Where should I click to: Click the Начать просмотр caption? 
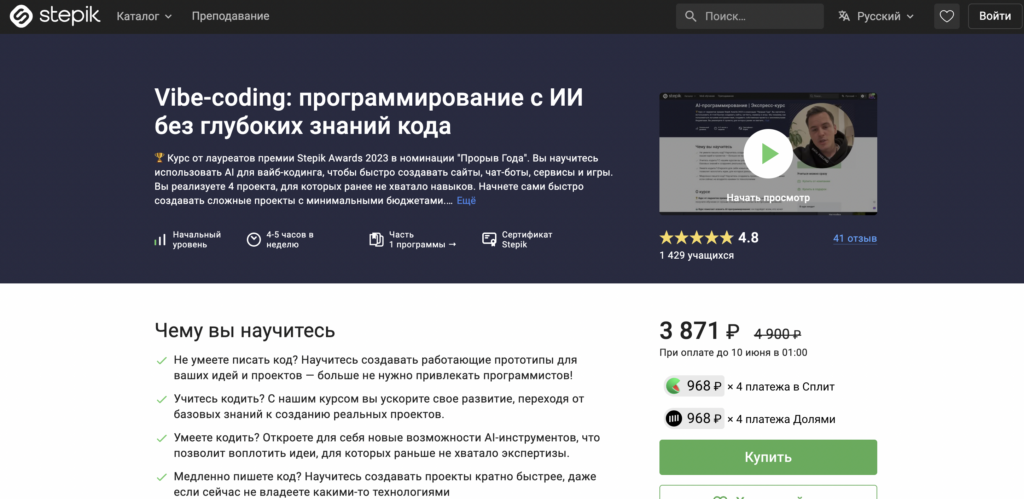pyautogui.click(x=768, y=197)
